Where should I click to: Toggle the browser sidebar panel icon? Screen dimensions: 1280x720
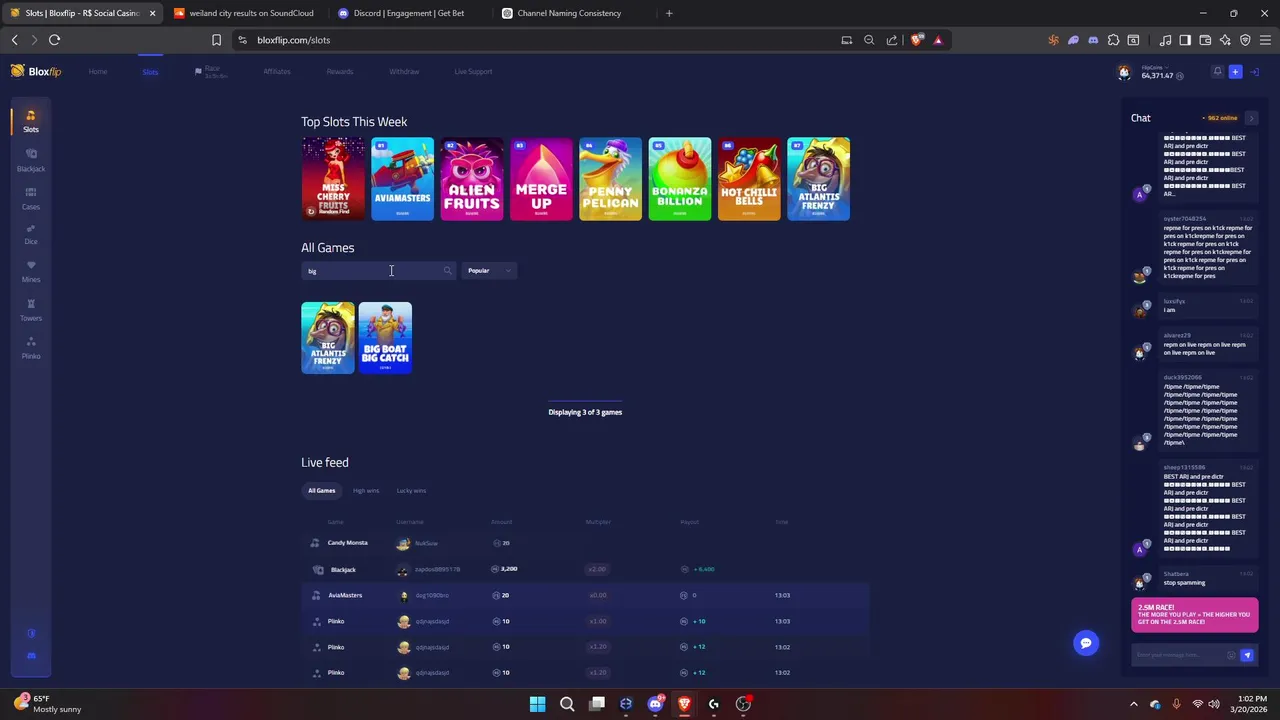pos(1185,40)
